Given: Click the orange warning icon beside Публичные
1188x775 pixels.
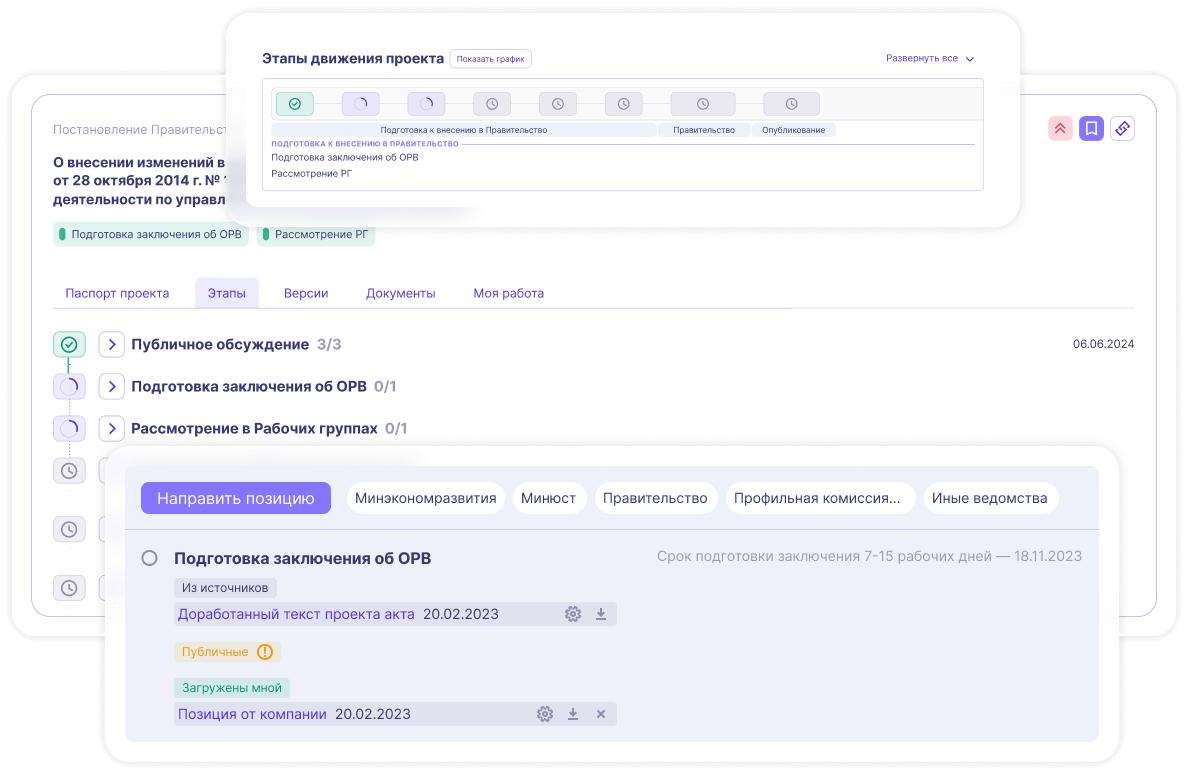Looking at the screenshot, I should tap(264, 652).
